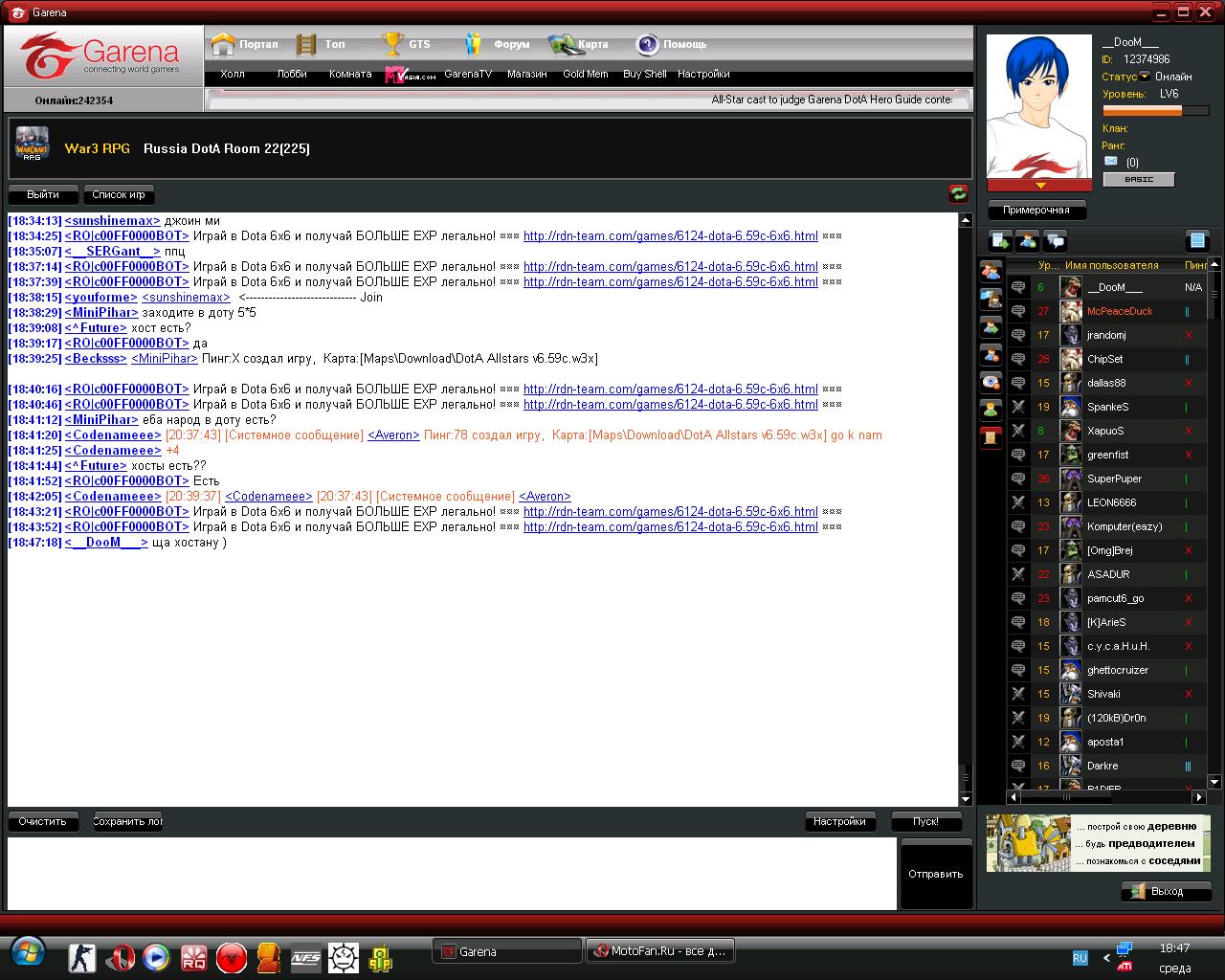Open the Buy Shell tab
Screen dimensions: 1225x980
pyautogui.click(x=644, y=74)
